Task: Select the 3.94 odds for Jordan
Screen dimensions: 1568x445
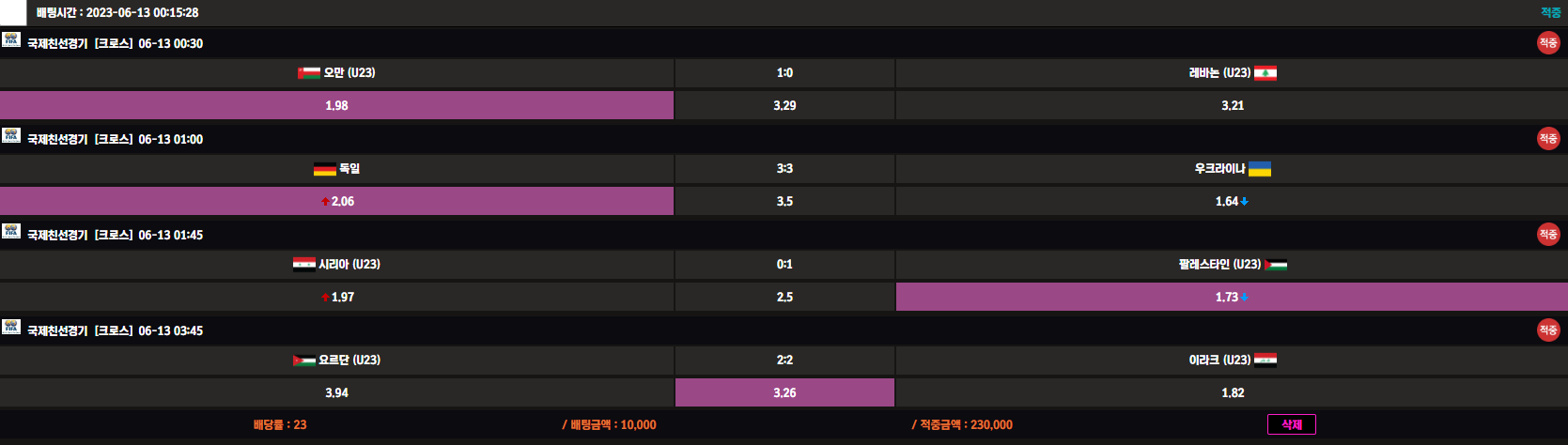Action: pos(336,392)
